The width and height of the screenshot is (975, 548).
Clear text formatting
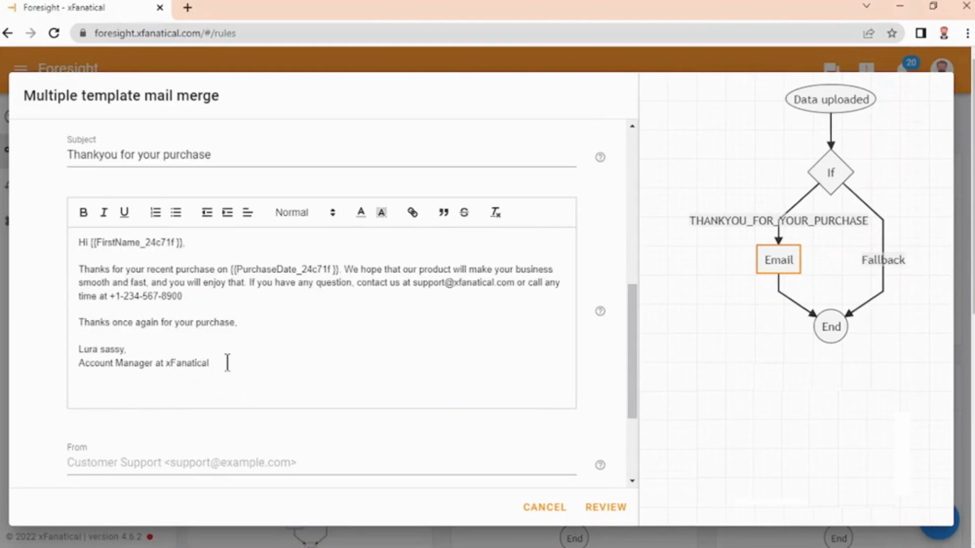[x=495, y=212]
